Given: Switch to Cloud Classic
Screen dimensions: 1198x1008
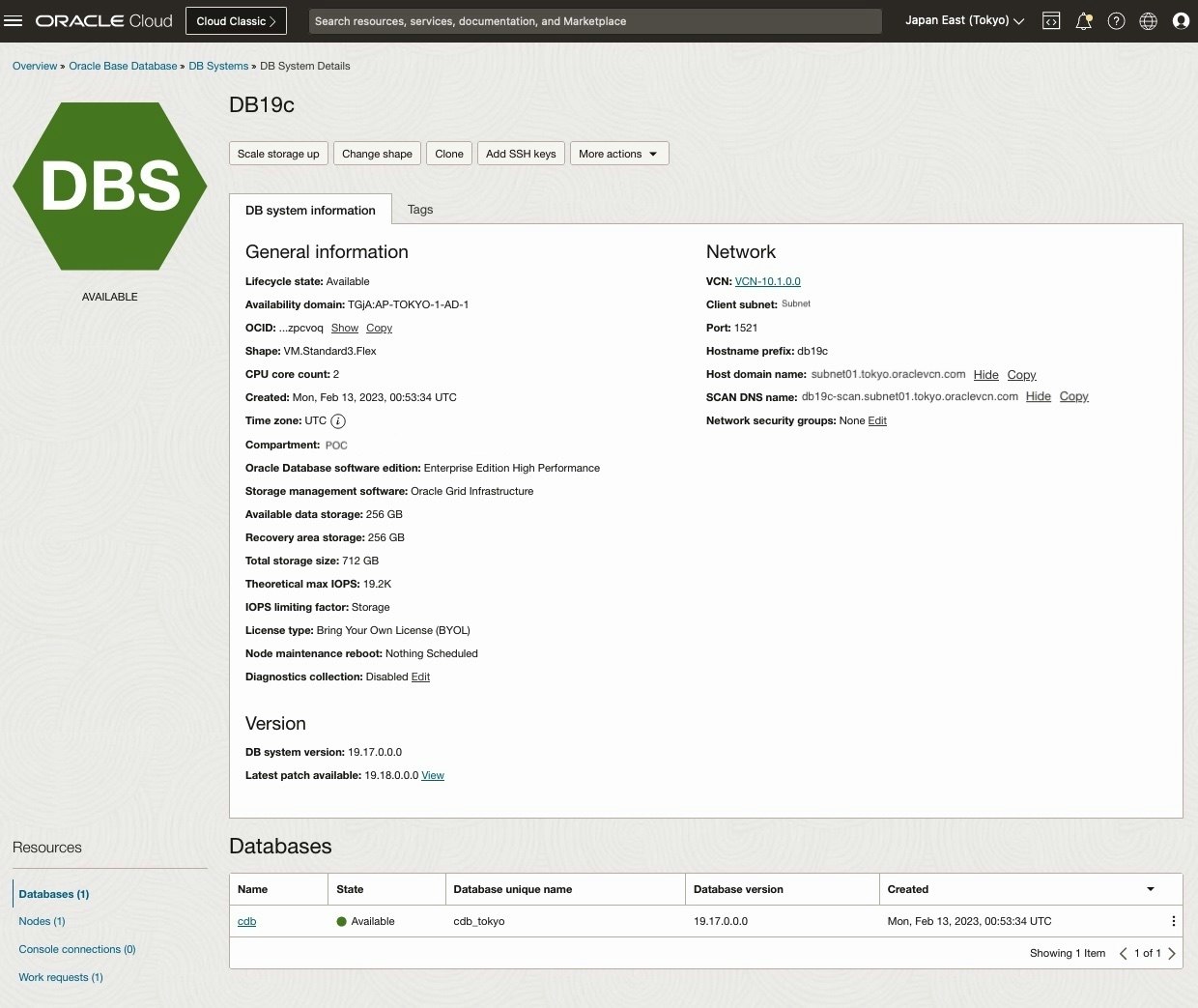Looking at the screenshot, I should pos(237,20).
